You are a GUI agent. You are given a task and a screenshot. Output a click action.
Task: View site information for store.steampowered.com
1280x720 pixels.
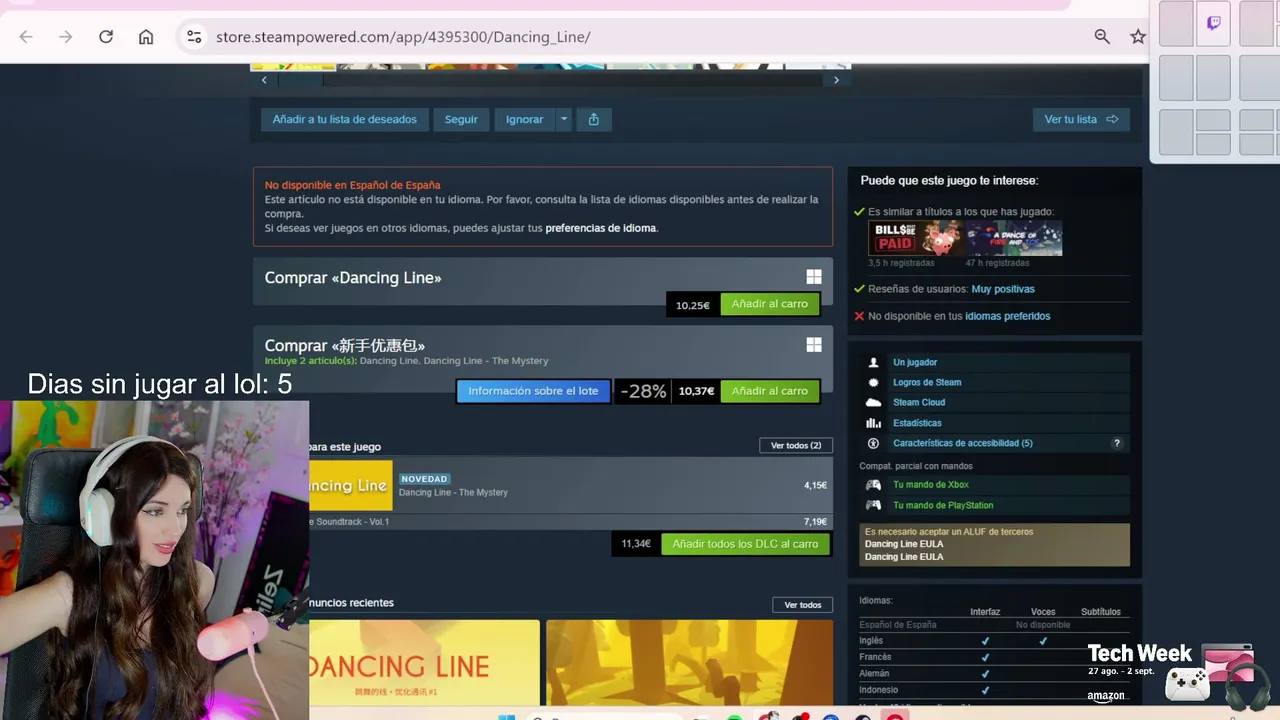pyautogui.click(x=194, y=37)
